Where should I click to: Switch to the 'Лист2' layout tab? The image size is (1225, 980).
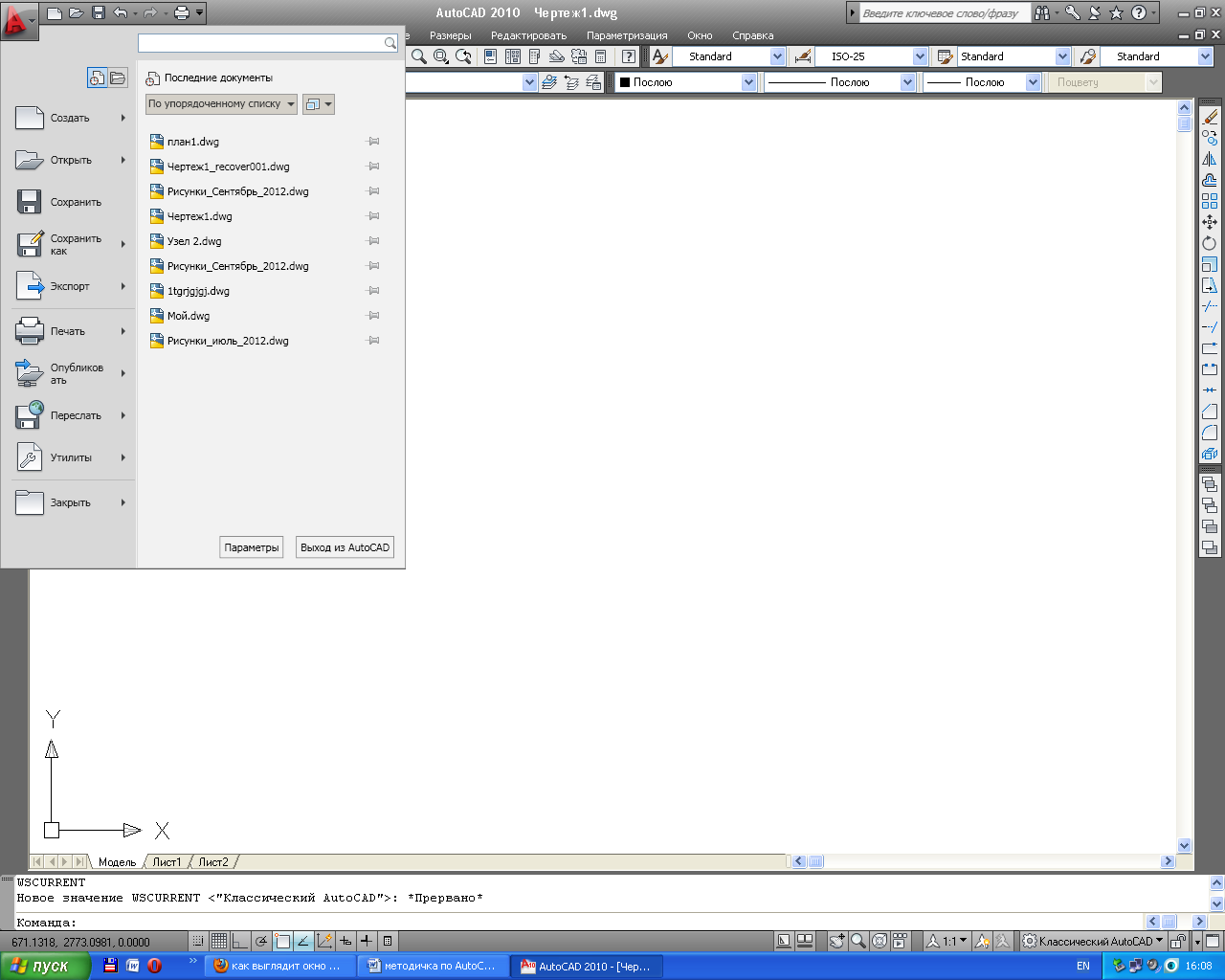(213, 862)
